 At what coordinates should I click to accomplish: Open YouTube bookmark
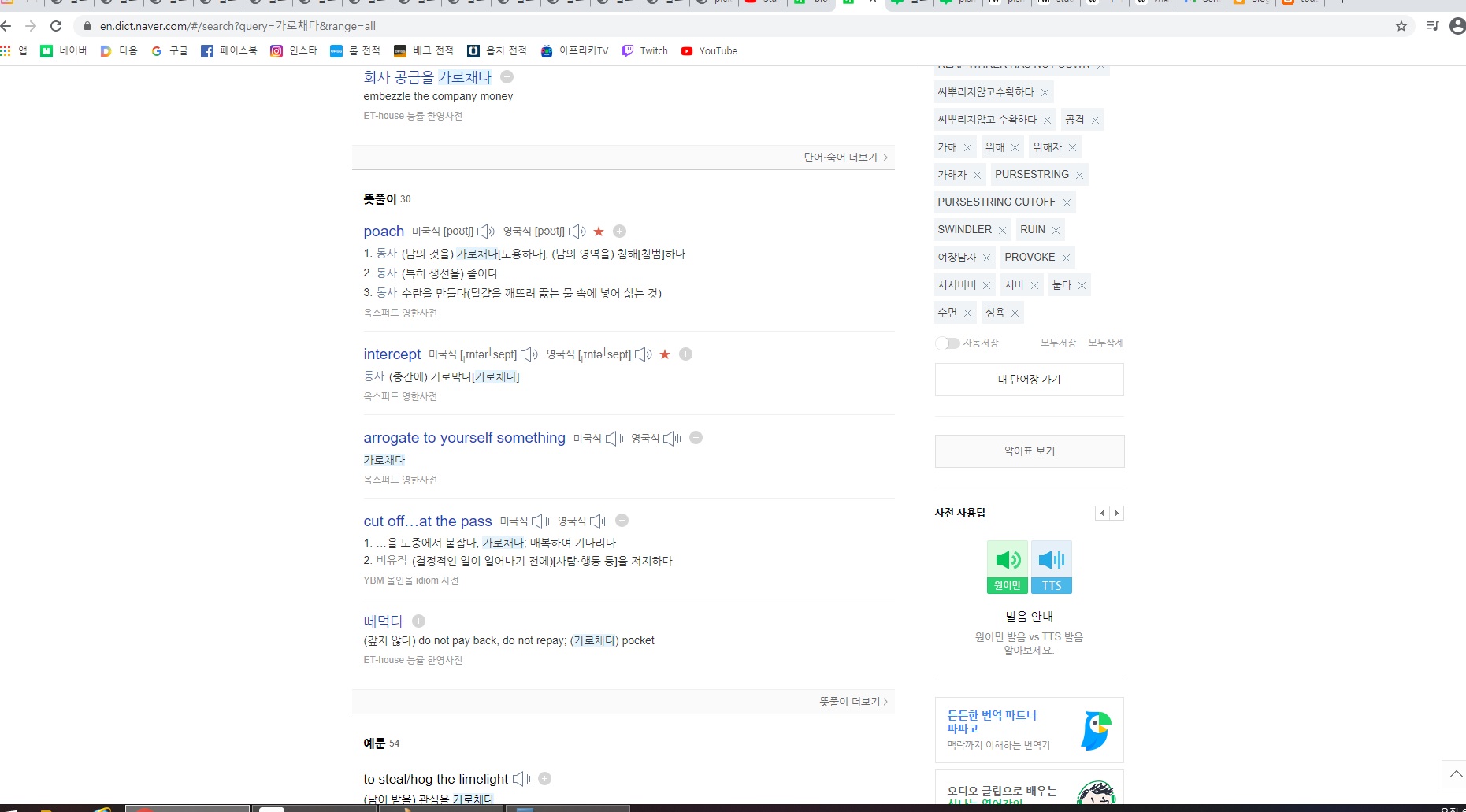click(x=710, y=51)
